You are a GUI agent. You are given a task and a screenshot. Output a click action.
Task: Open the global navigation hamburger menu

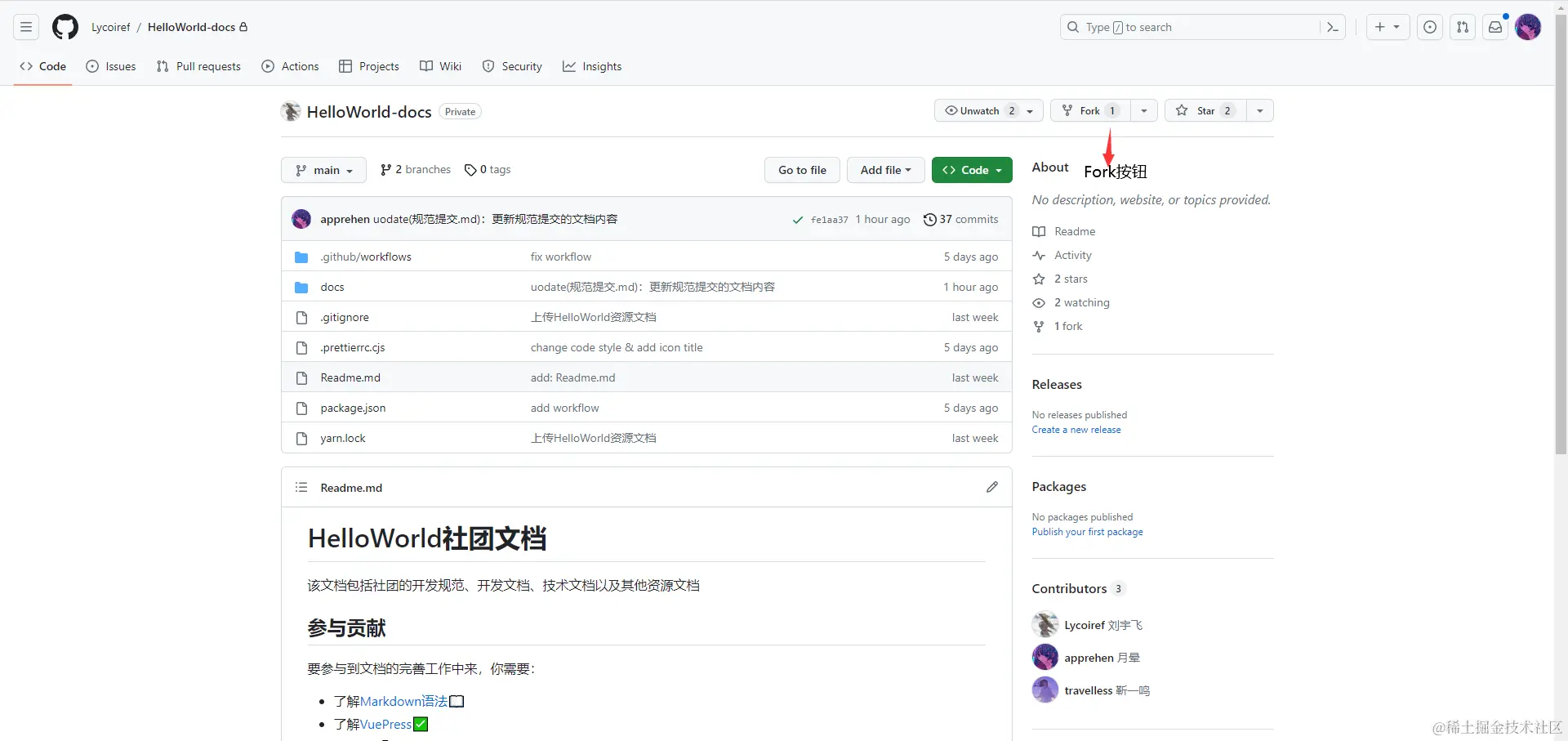click(26, 27)
